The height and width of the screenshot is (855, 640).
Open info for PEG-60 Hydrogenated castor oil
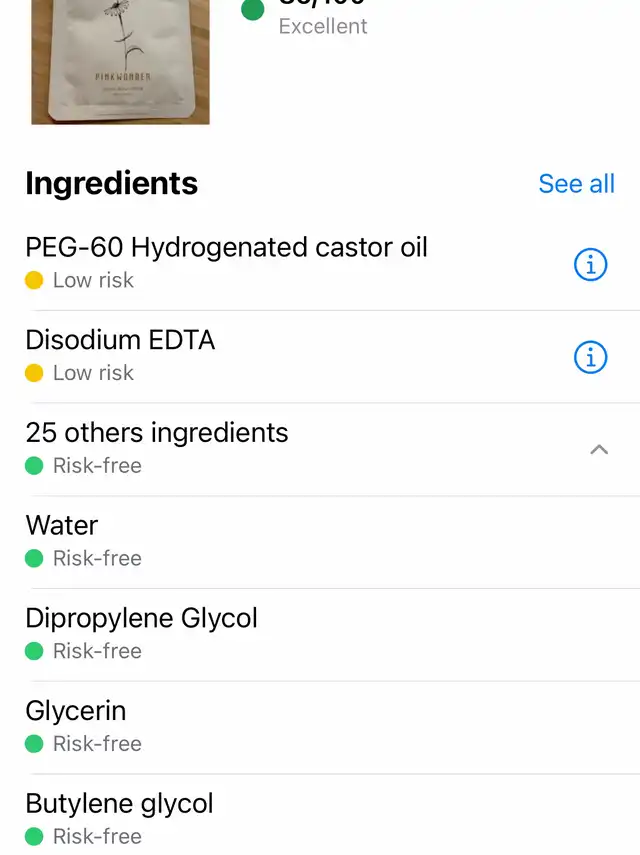click(x=590, y=264)
